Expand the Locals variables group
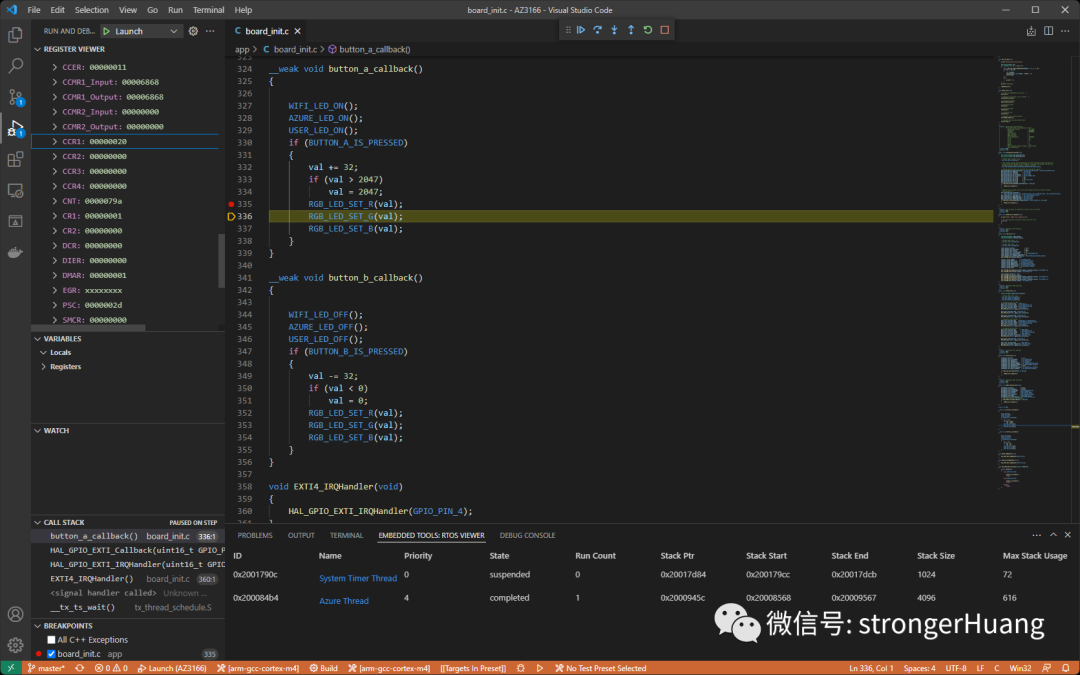 point(43,353)
